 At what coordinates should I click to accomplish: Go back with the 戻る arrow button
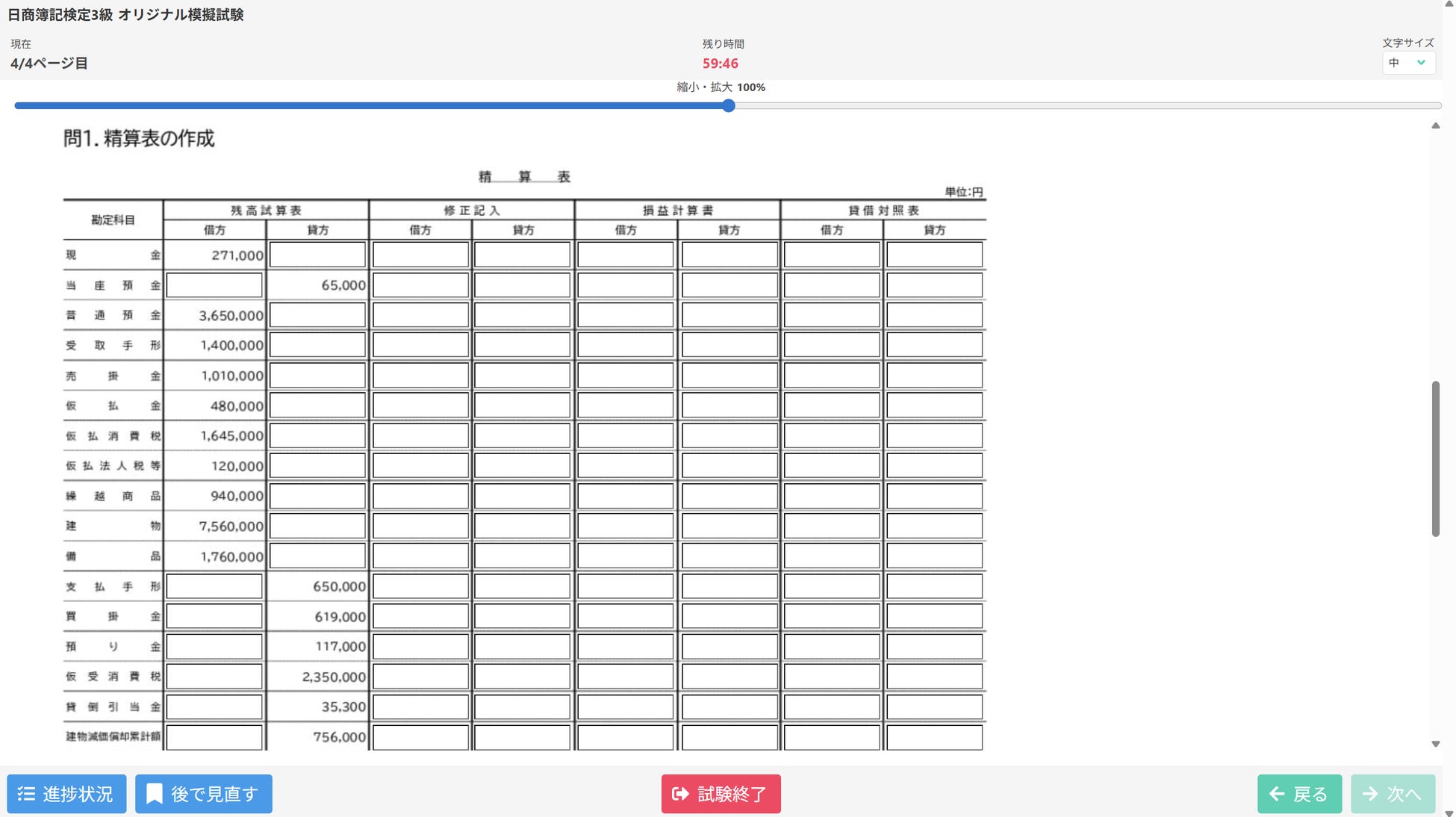pyautogui.click(x=1298, y=793)
